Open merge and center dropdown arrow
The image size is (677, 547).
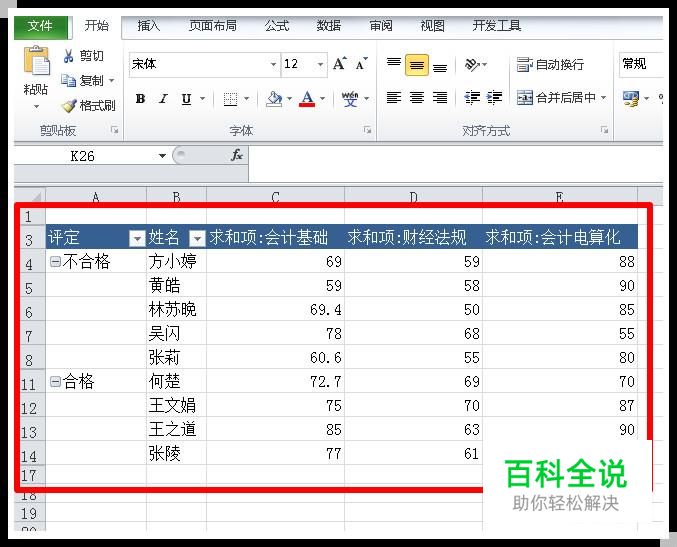point(604,98)
